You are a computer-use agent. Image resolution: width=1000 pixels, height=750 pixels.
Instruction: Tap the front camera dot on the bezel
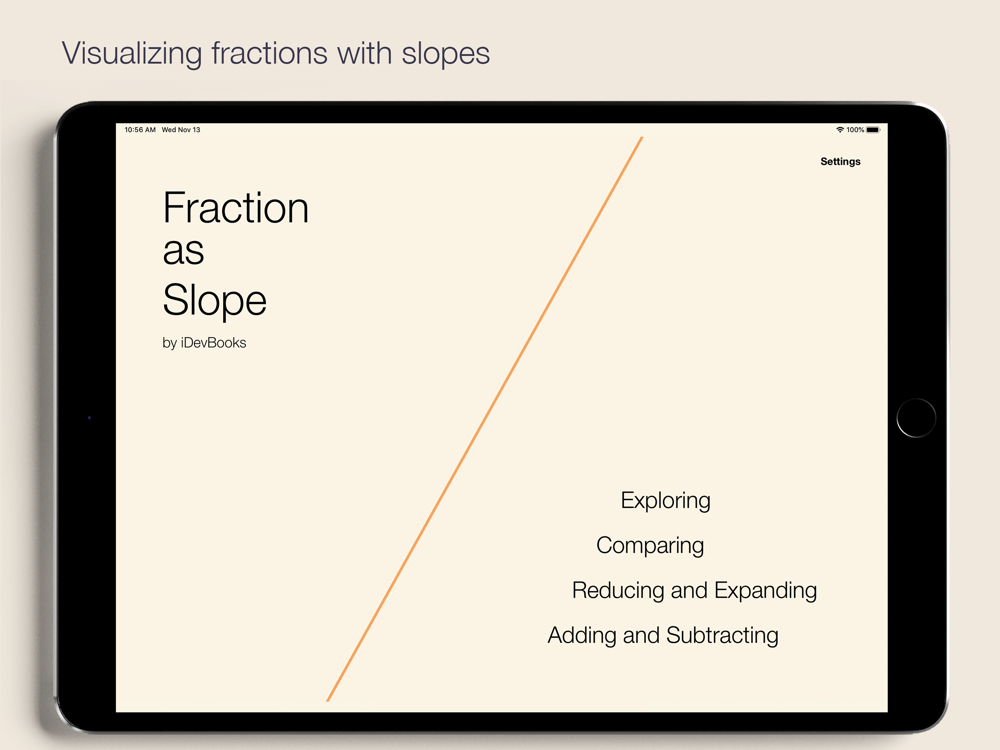(x=89, y=417)
